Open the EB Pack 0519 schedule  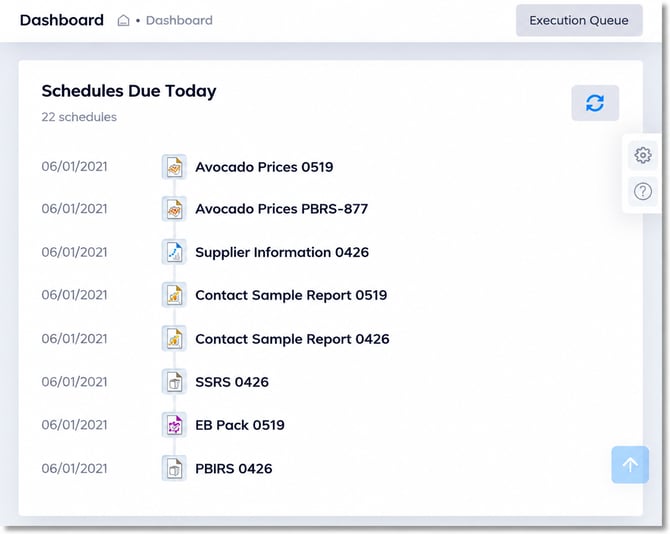tap(240, 425)
